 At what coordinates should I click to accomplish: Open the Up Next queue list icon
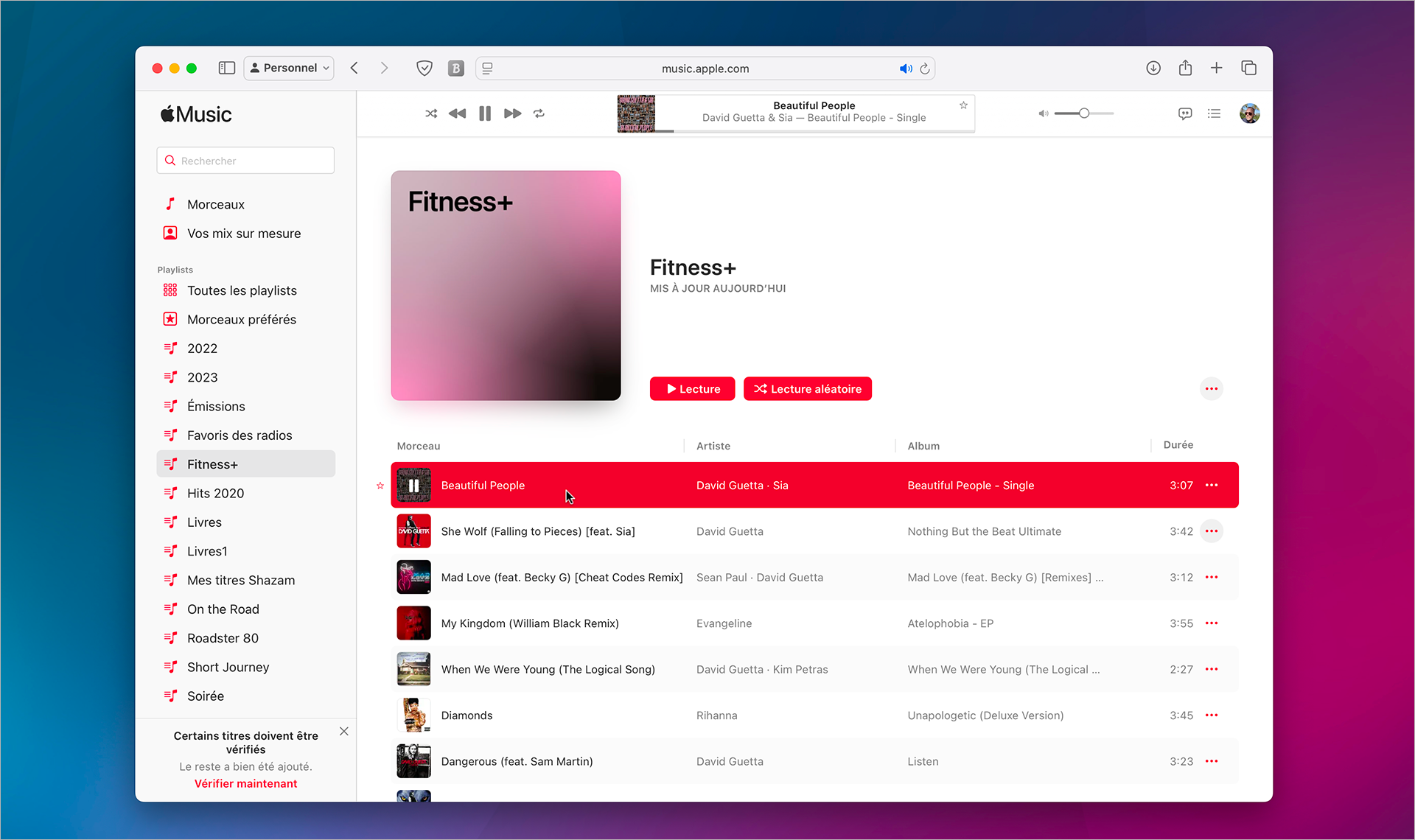tap(1215, 113)
